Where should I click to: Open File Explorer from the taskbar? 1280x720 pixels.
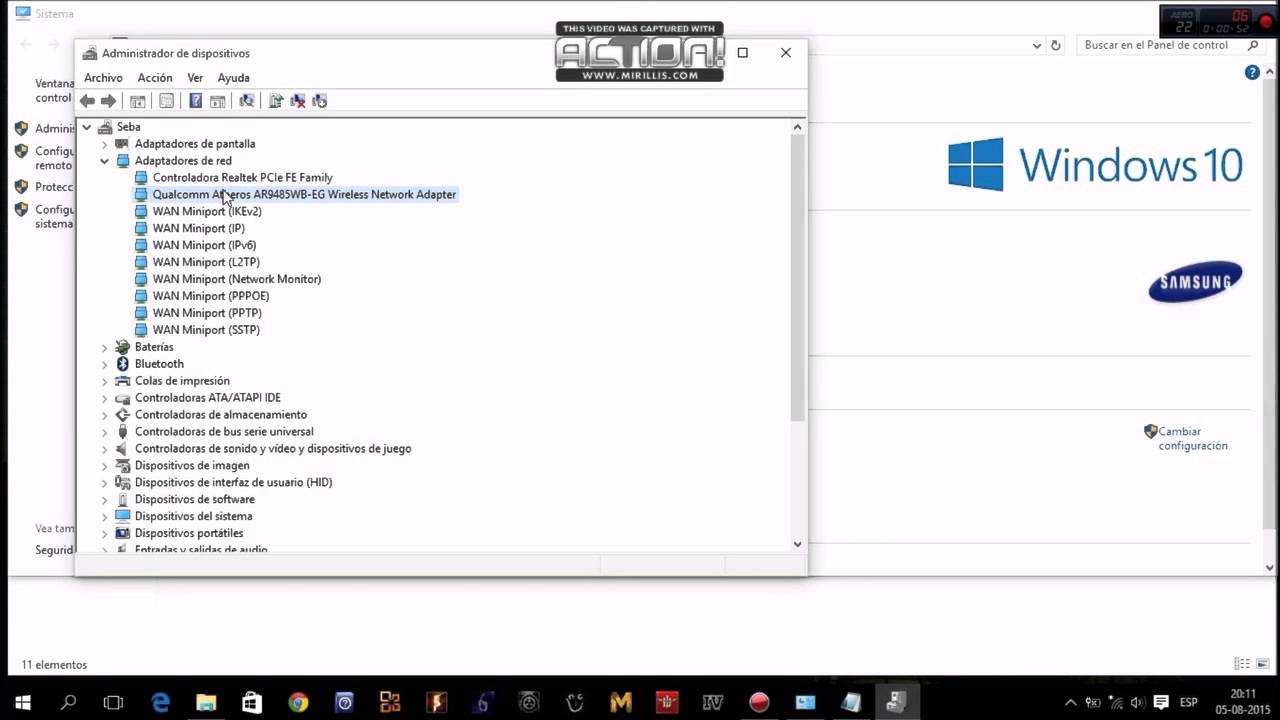coord(206,702)
